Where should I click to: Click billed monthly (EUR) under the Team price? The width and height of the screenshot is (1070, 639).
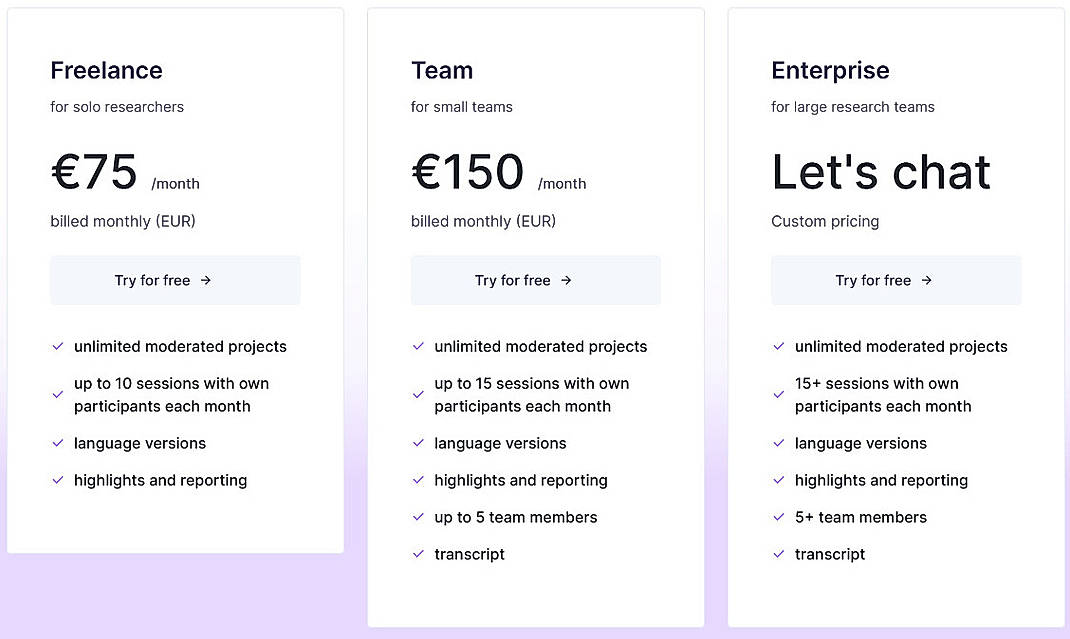[483, 221]
